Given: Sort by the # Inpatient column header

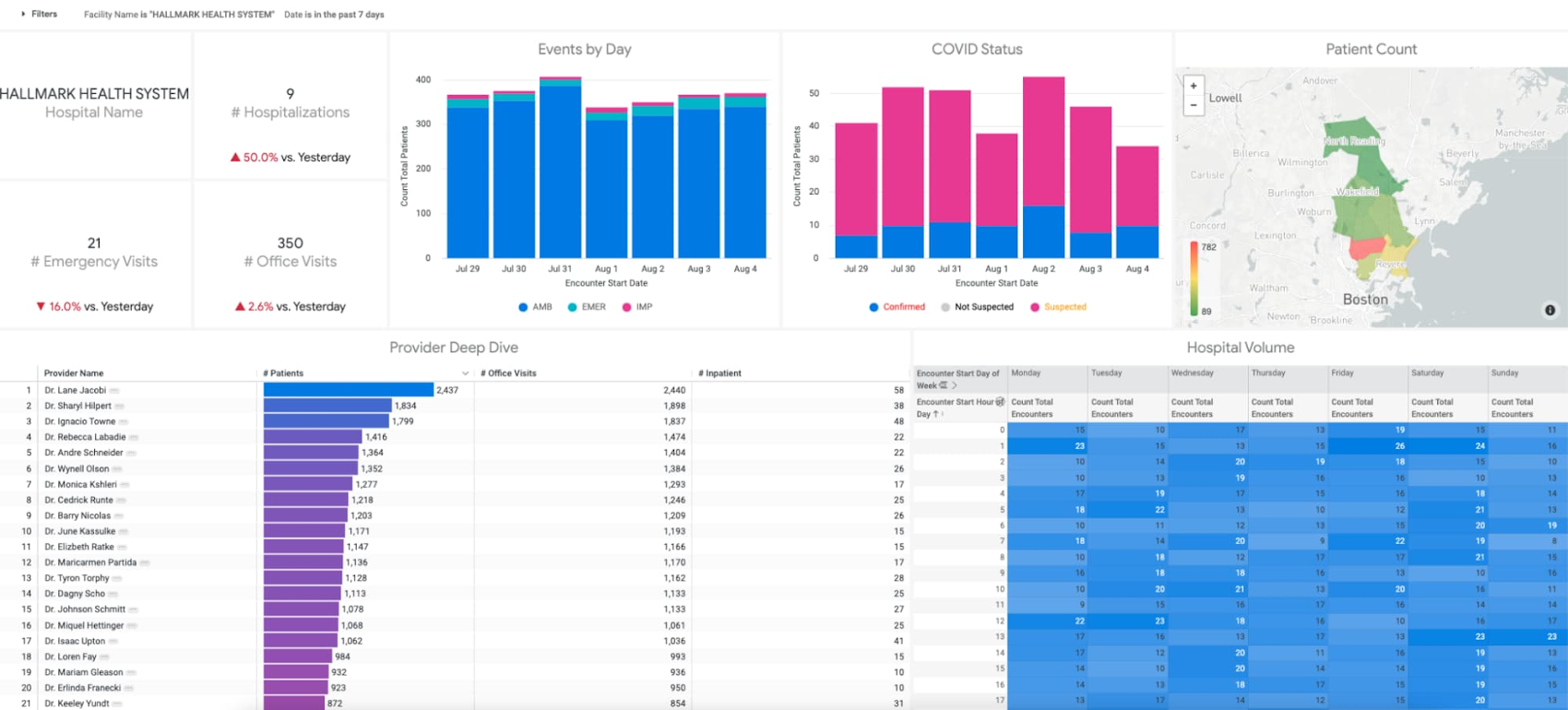Looking at the screenshot, I should [x=719, y=373].
